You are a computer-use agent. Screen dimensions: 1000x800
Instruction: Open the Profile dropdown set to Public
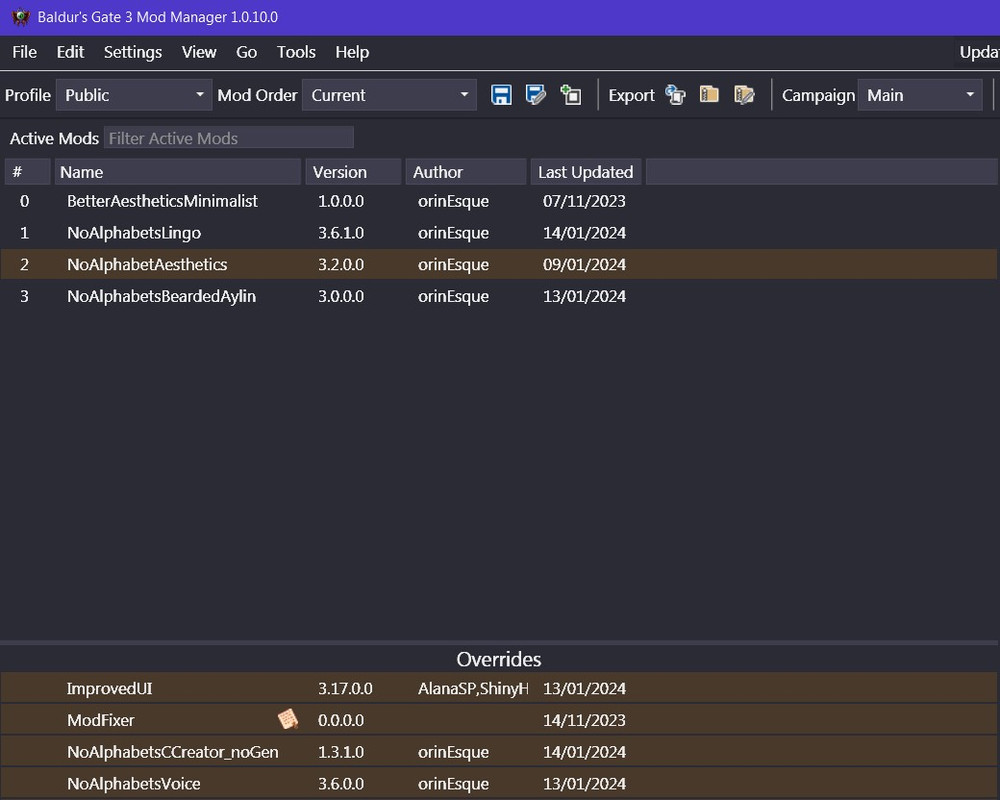(134, 95)
